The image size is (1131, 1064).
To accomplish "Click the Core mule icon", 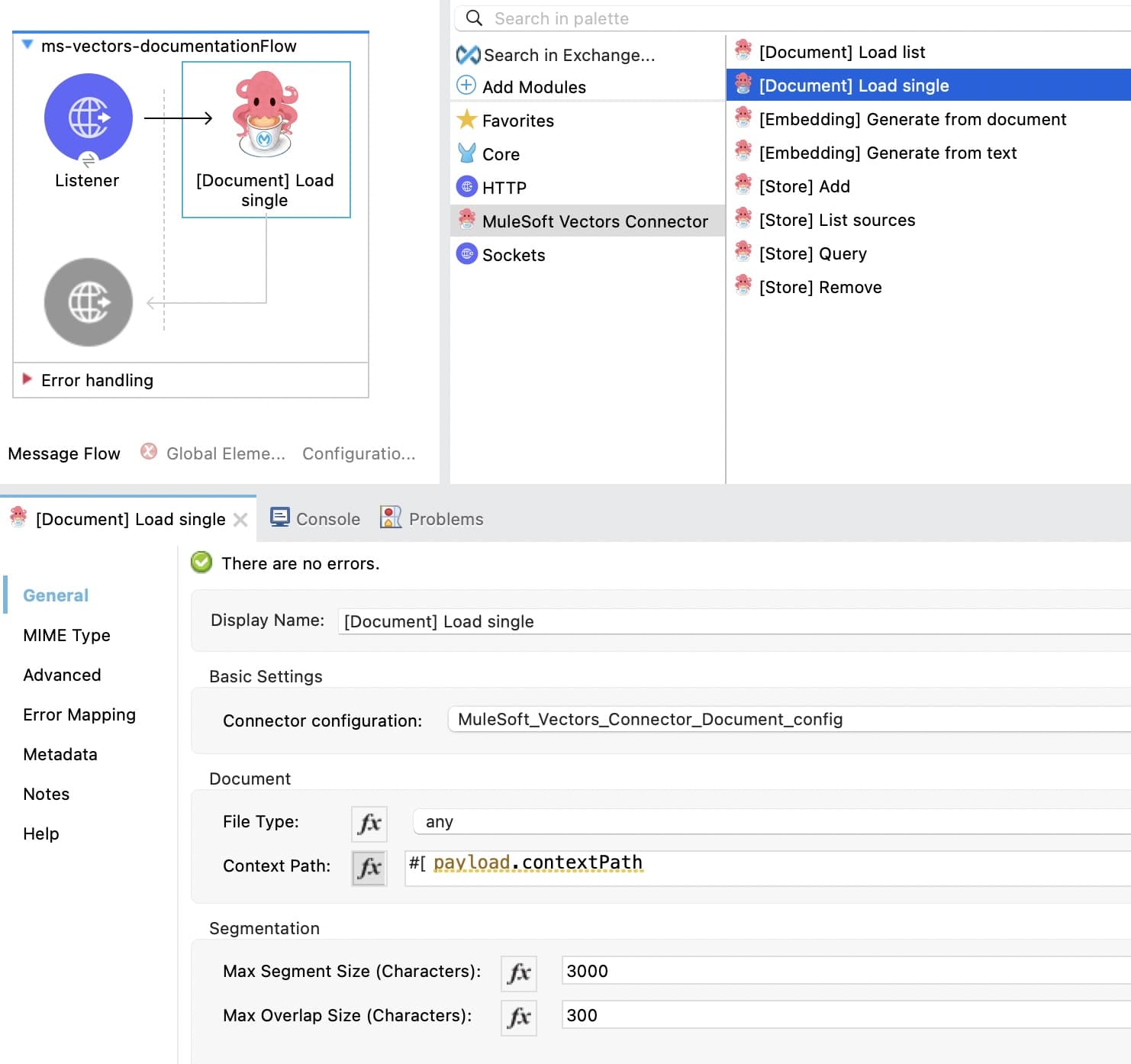I will click(466, 153).
